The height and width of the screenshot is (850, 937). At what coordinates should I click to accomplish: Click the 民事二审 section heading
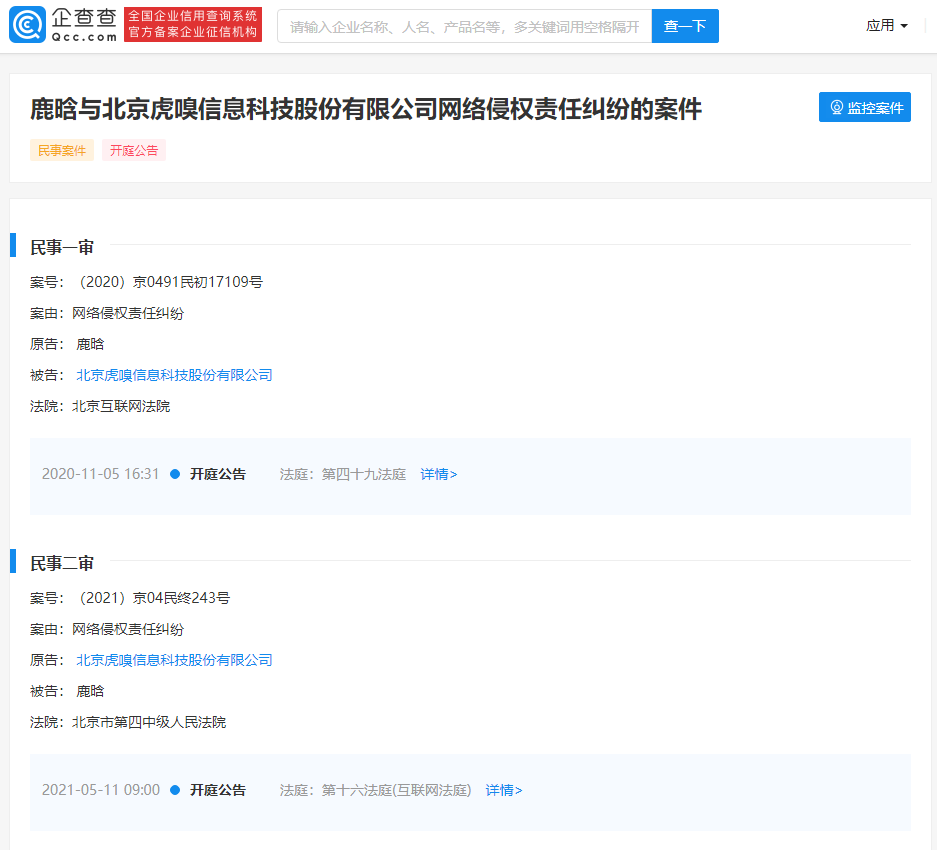pos(62,564)
